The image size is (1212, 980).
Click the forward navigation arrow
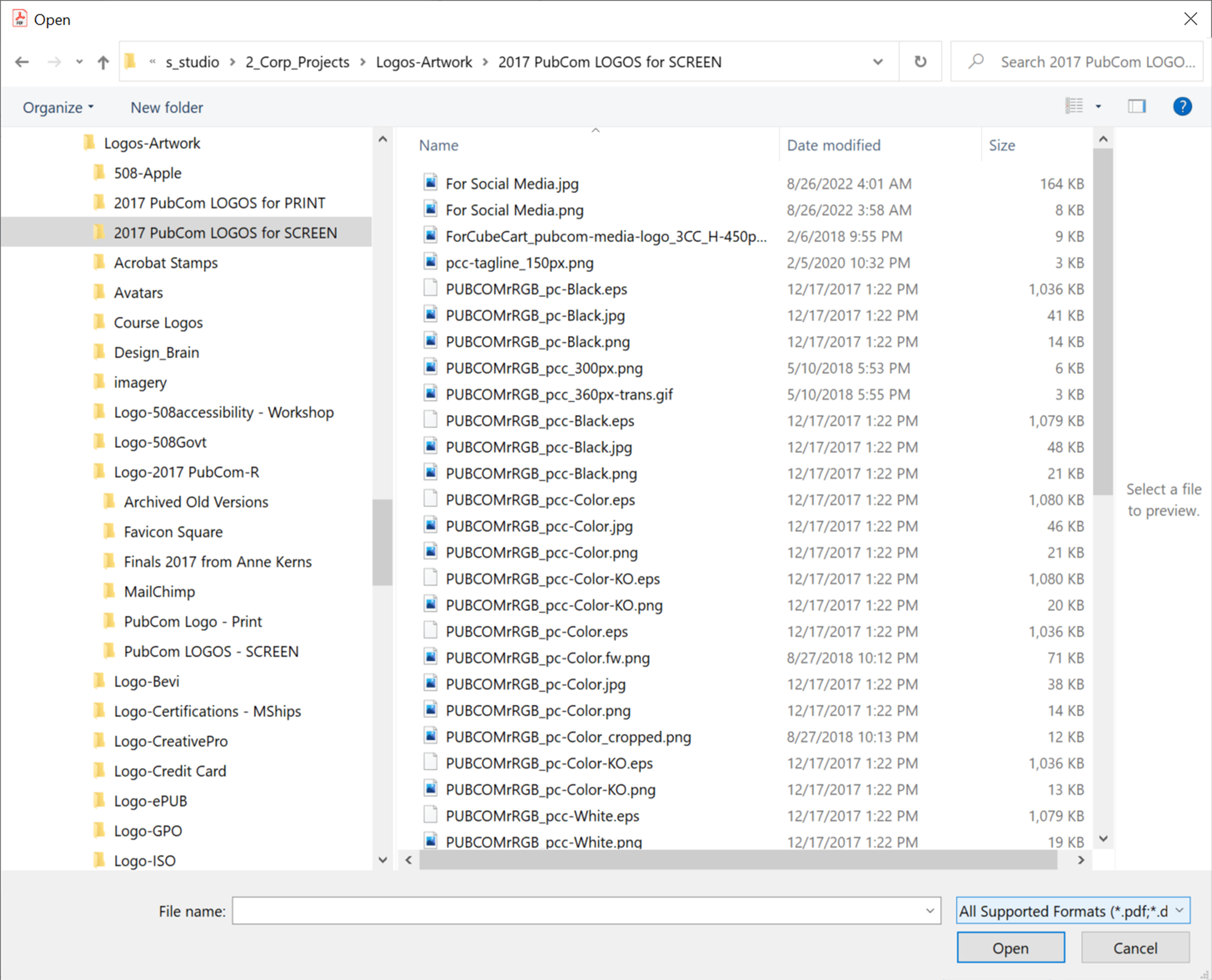point(55,62)
